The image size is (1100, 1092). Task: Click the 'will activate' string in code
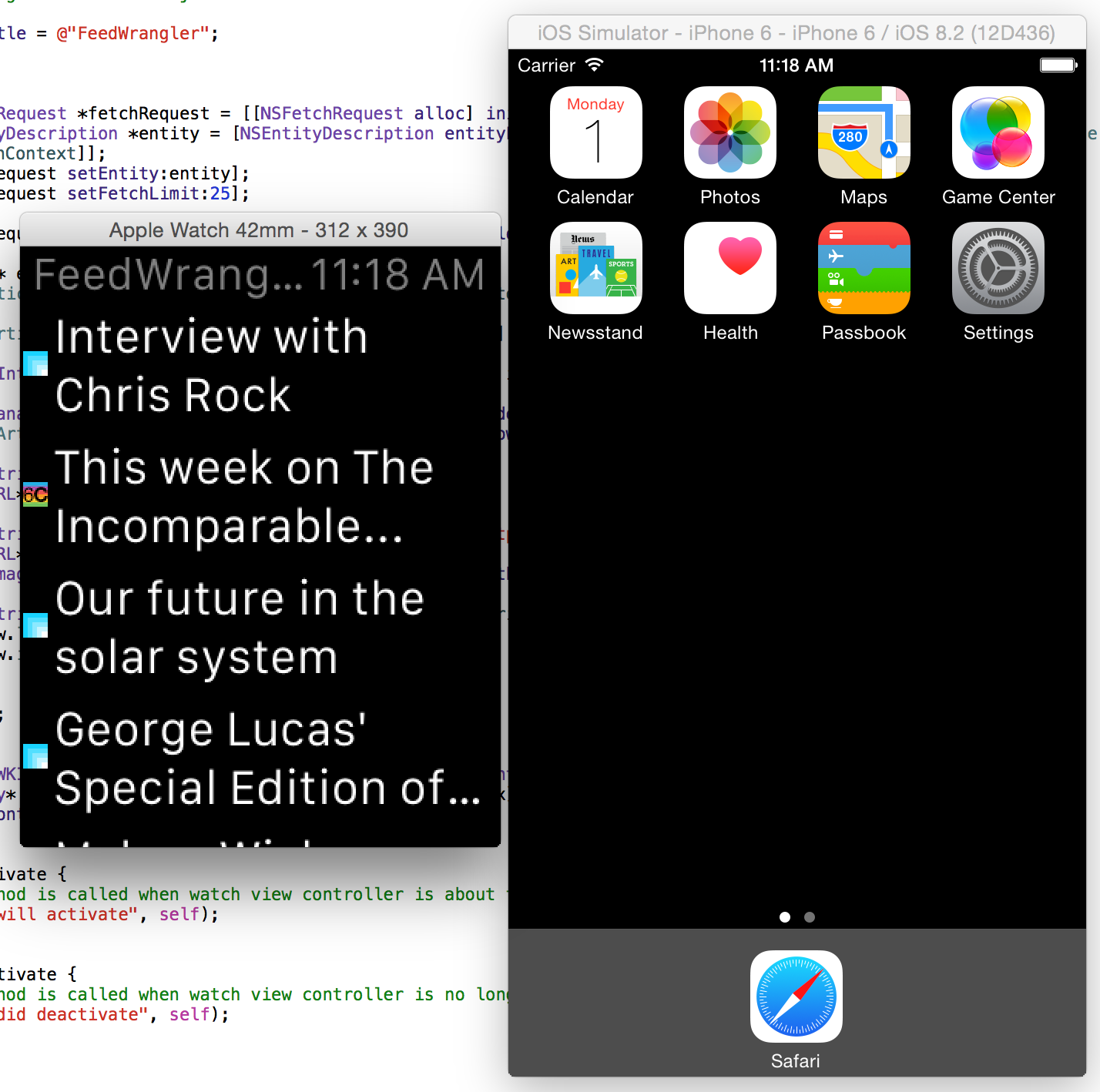[x=69, y=914]
